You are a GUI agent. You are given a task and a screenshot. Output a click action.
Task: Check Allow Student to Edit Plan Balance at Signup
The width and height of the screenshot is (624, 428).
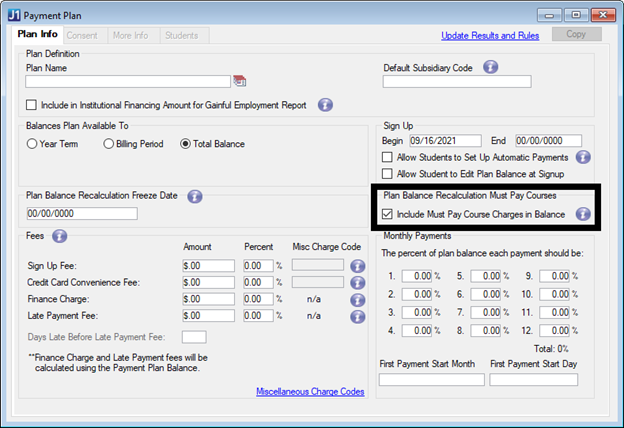coord(388,174)
